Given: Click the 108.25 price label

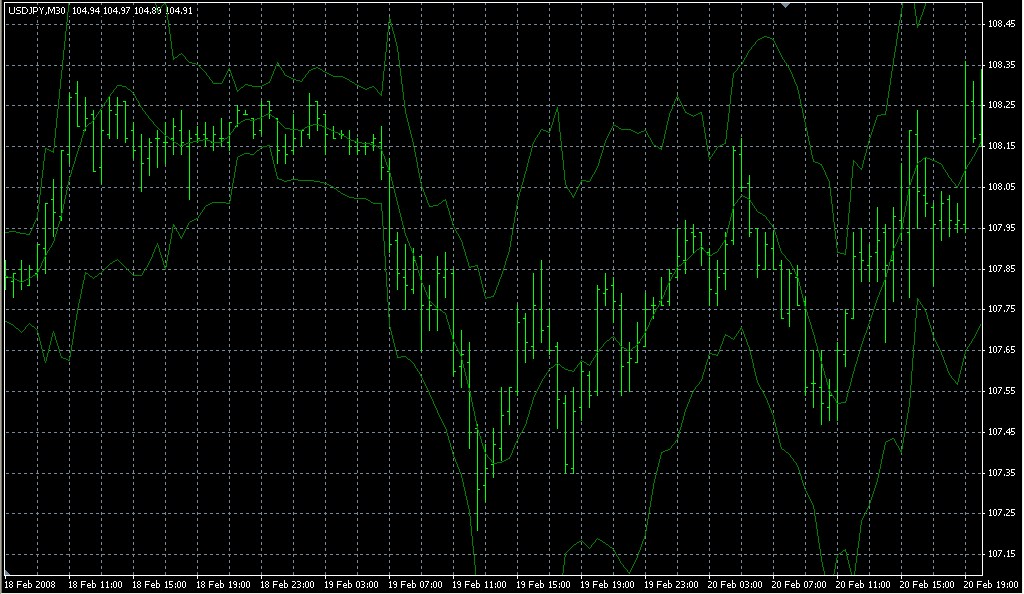Looking at the screenshot, I should (1001, 105).
